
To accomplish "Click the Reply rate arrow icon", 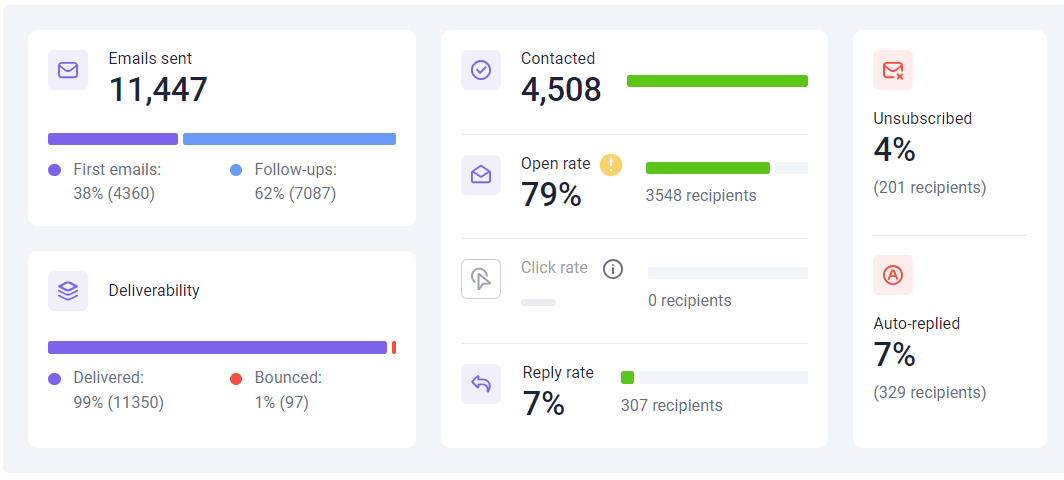I will [481, 384].
